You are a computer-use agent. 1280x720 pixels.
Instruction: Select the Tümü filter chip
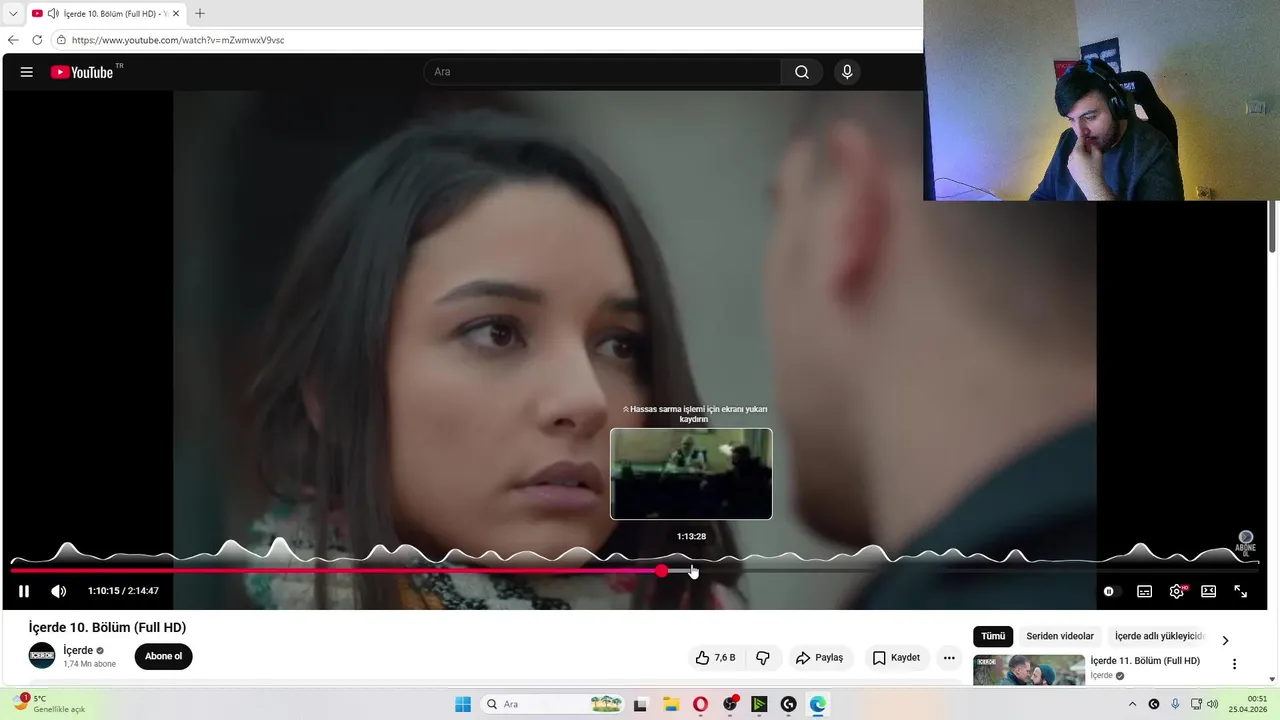993,636
